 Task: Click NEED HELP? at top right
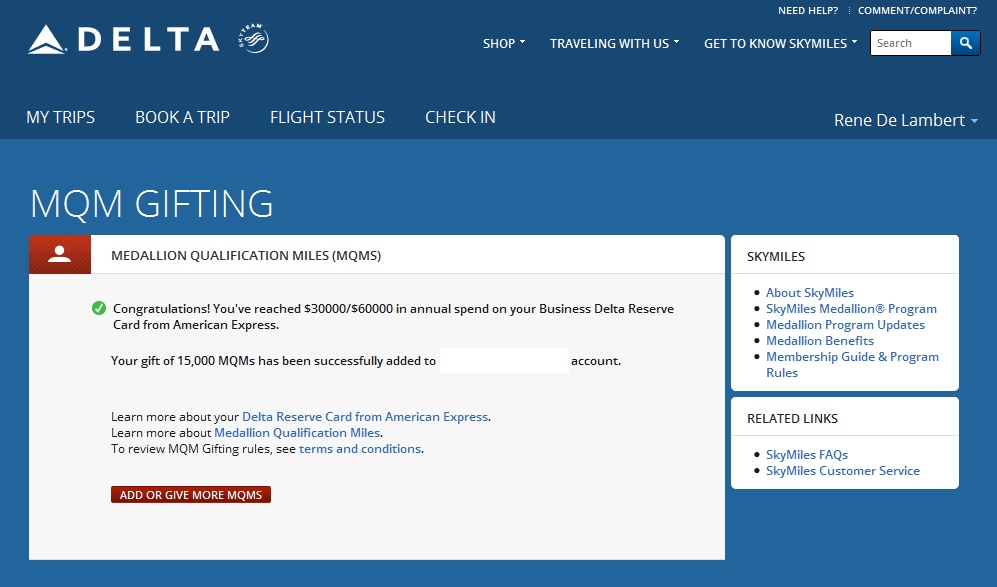tap(807, 10)
